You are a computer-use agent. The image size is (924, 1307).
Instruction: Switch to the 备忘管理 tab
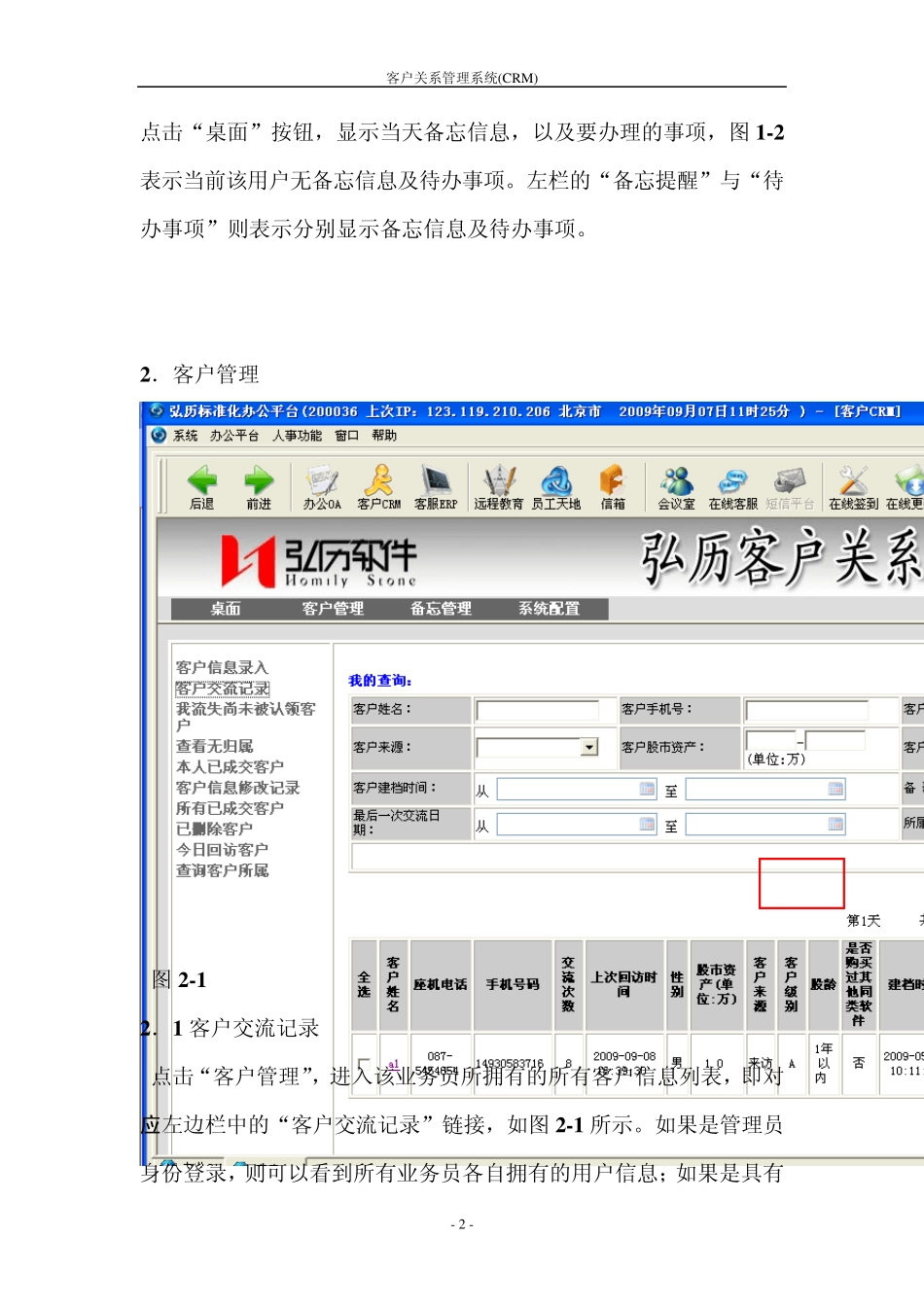click(441, 609)
